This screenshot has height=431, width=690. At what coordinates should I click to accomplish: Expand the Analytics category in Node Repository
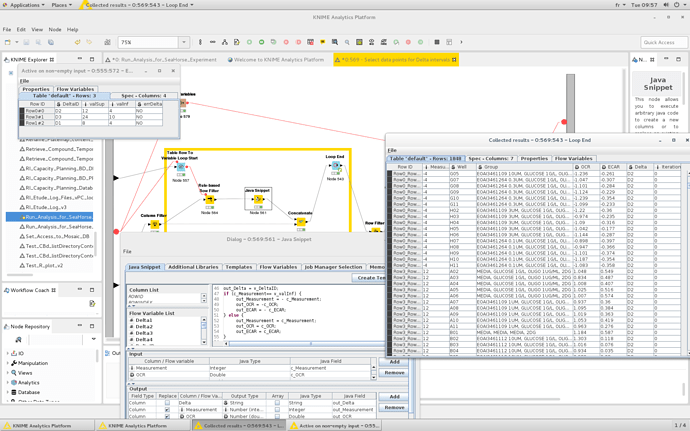[7, 382]
